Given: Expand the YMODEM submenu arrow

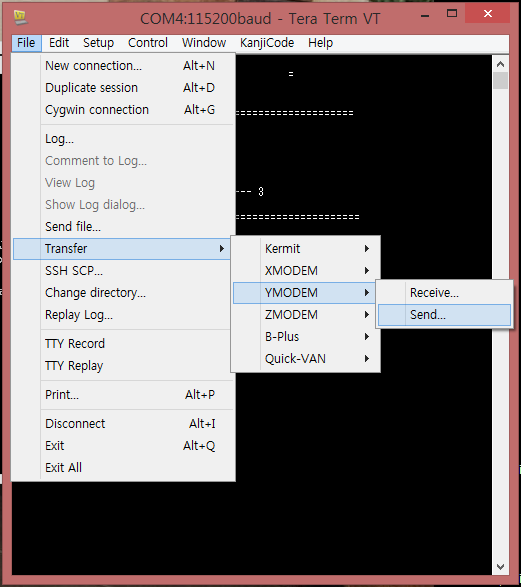Looking at the screenshot, I should click(367, 293).
